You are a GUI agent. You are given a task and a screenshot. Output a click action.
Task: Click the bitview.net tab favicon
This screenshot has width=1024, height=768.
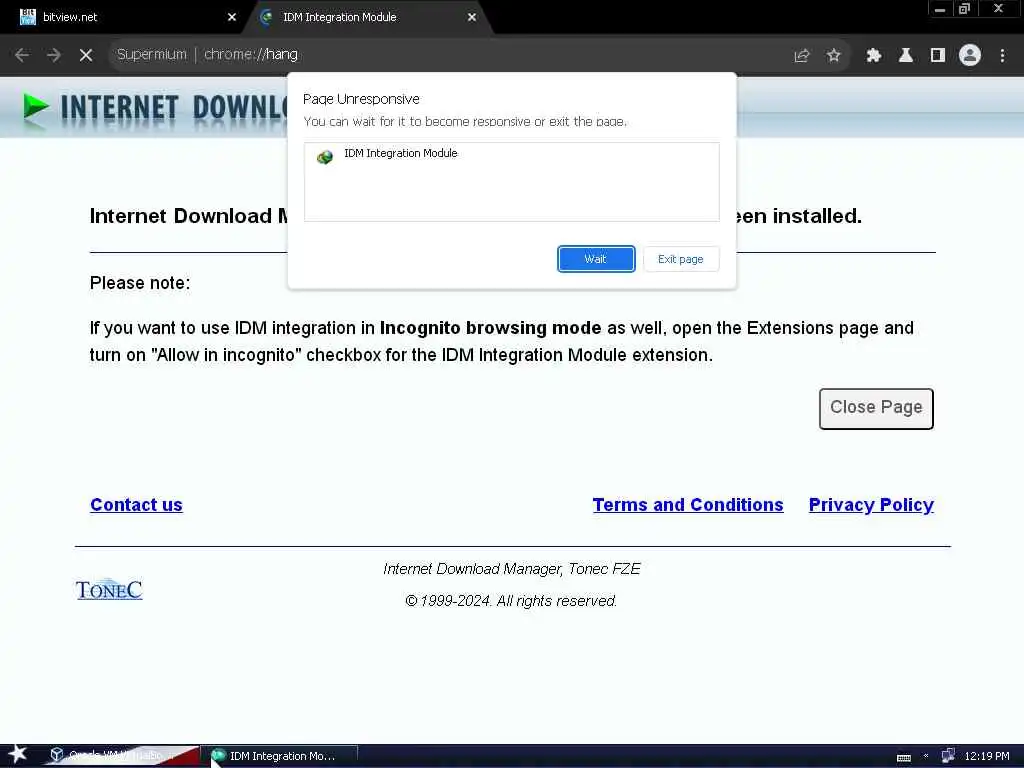(x=27, y=17)
